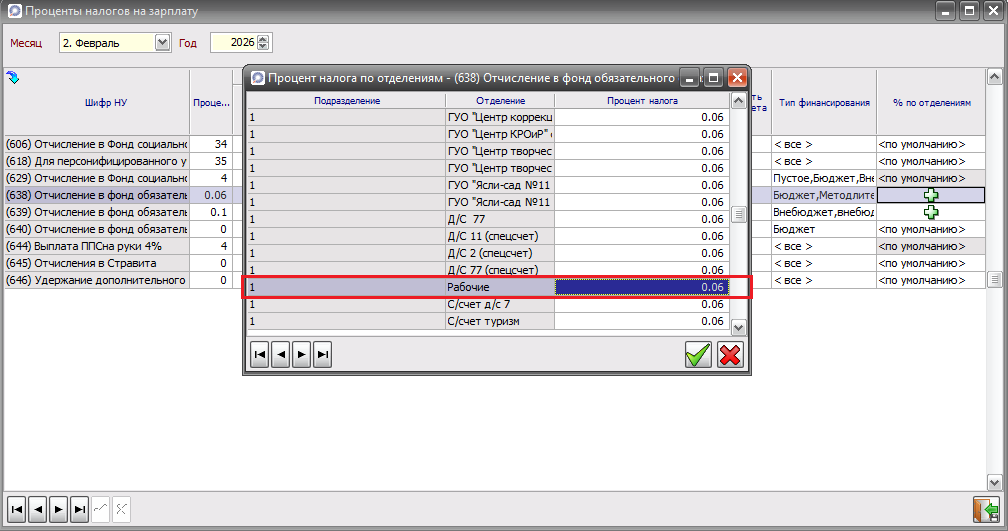
Task: Click the Процент налога column header
Action: tap(642, 101)
